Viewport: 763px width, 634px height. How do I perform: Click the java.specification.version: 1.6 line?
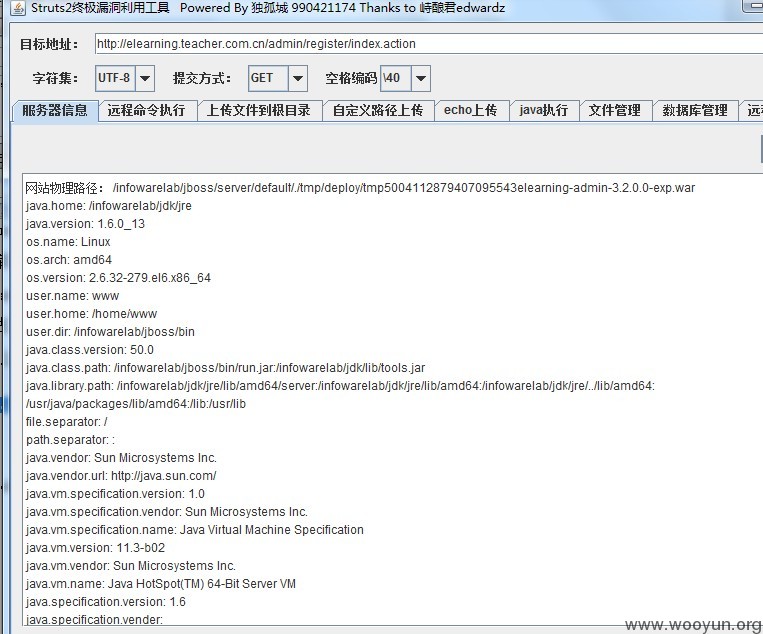(x=106, y=602)
